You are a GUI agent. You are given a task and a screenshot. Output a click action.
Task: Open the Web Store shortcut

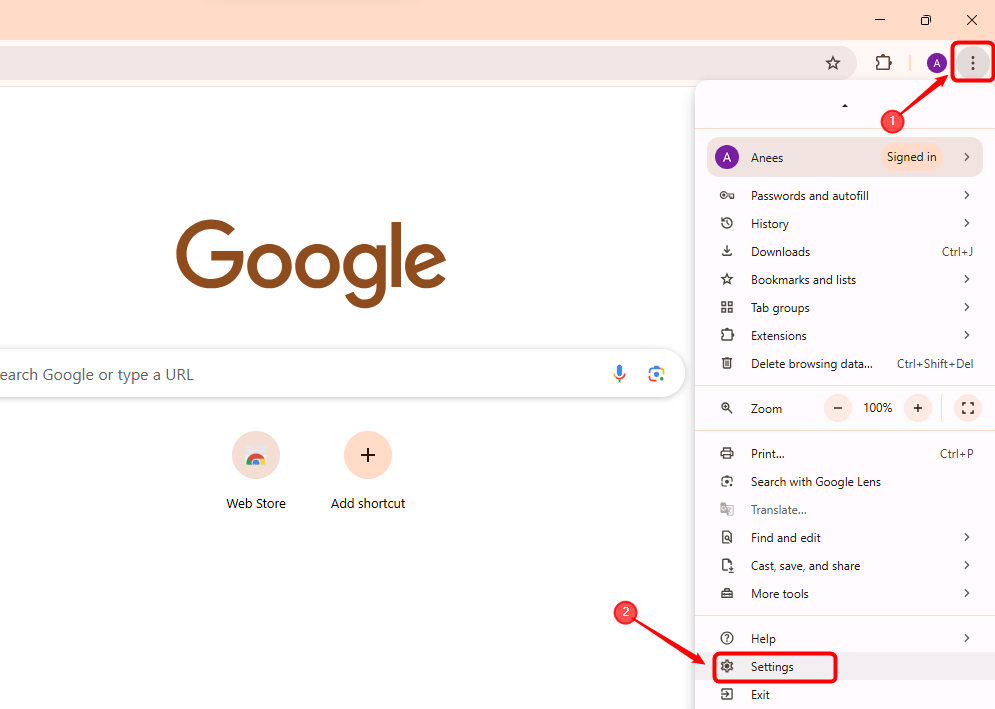point(256,470)
